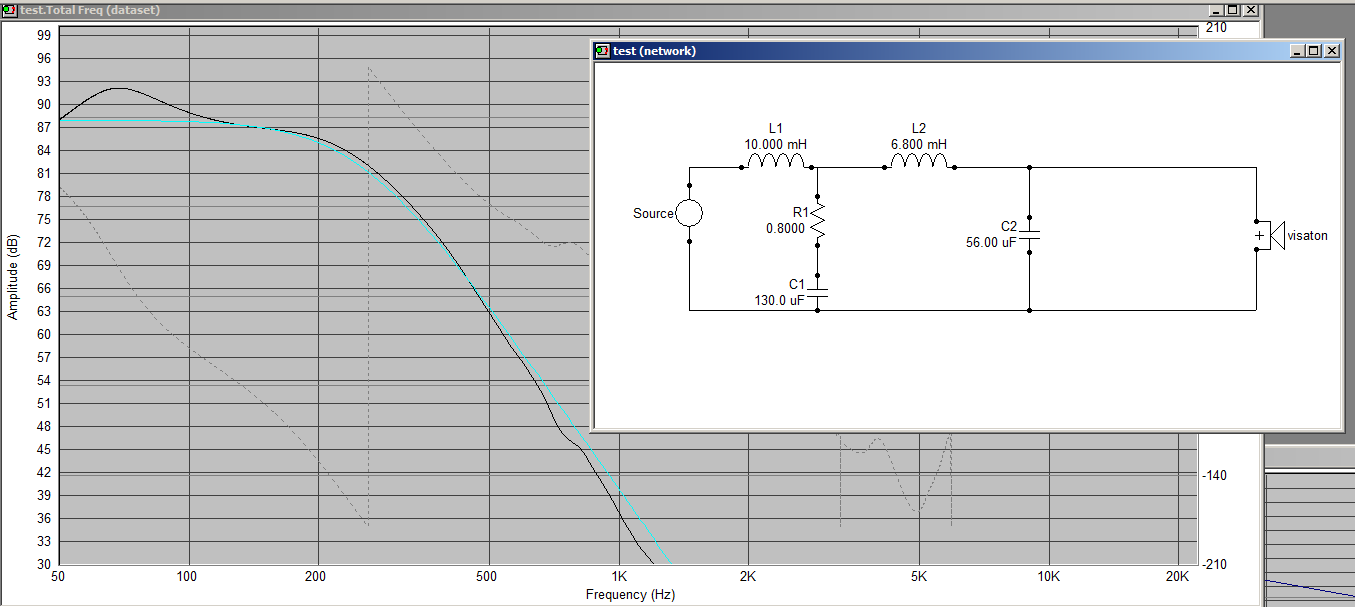1355x607 pixels.
Task: Click the -140 phase axis tick
Action: tap(1215, 476)
